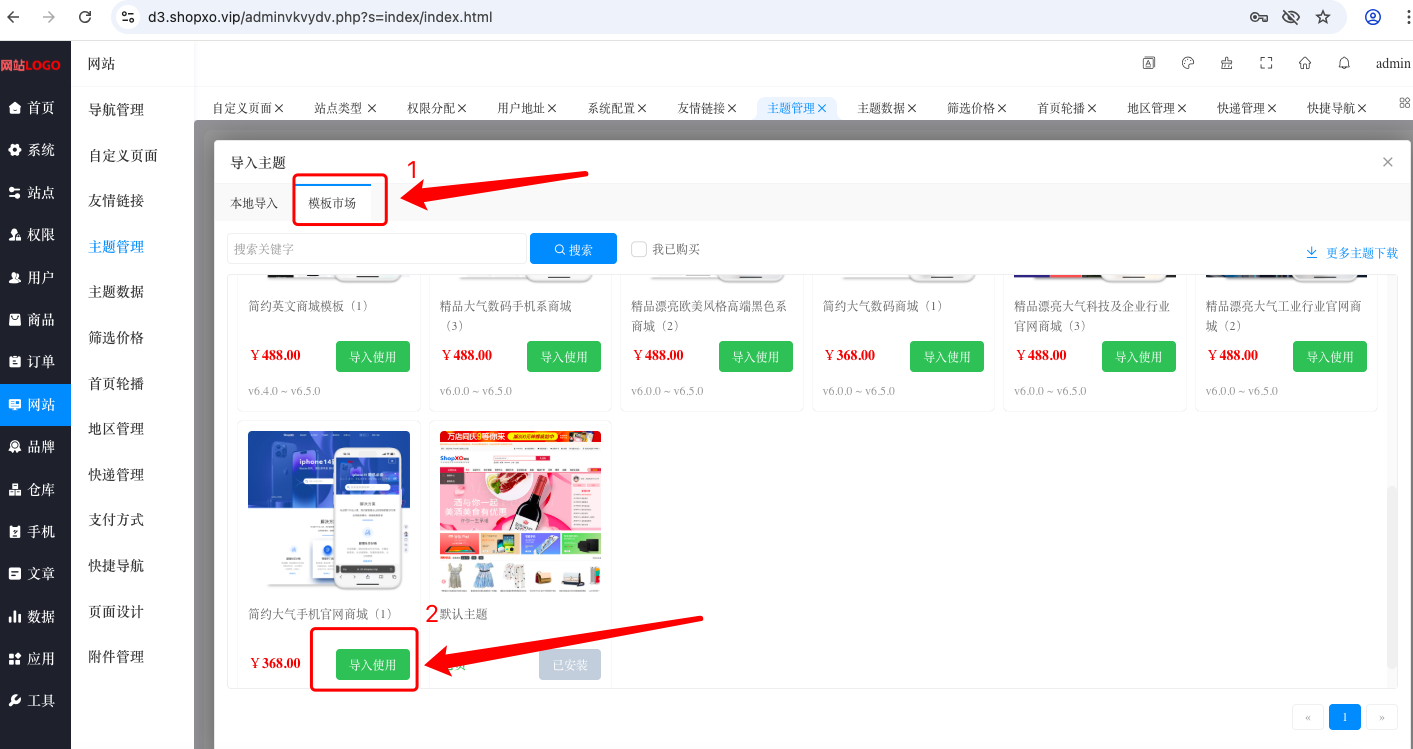1413x749 pixels.
Task: Go to next page with » button
Action: coord(1382,717)
